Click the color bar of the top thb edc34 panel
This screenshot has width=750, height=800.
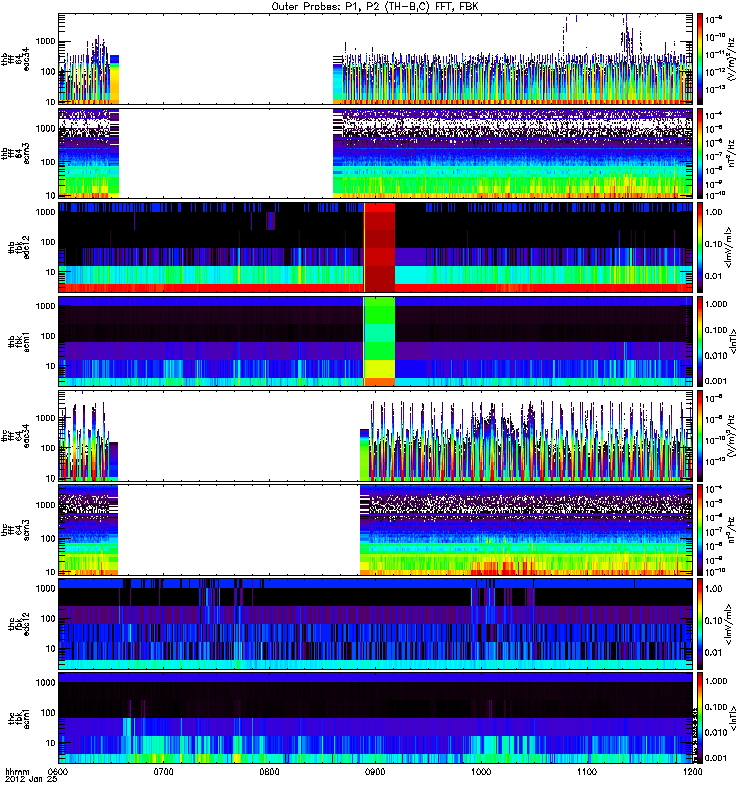click(700, 59)
